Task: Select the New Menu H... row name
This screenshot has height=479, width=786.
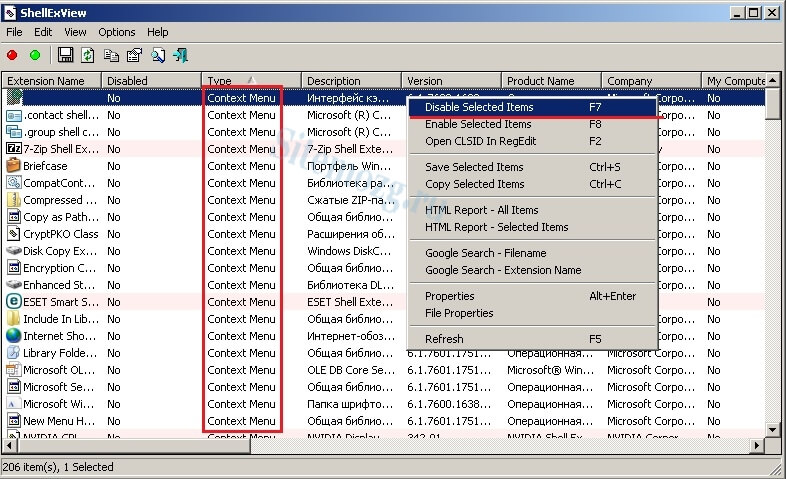Action: tap(59, 421)
